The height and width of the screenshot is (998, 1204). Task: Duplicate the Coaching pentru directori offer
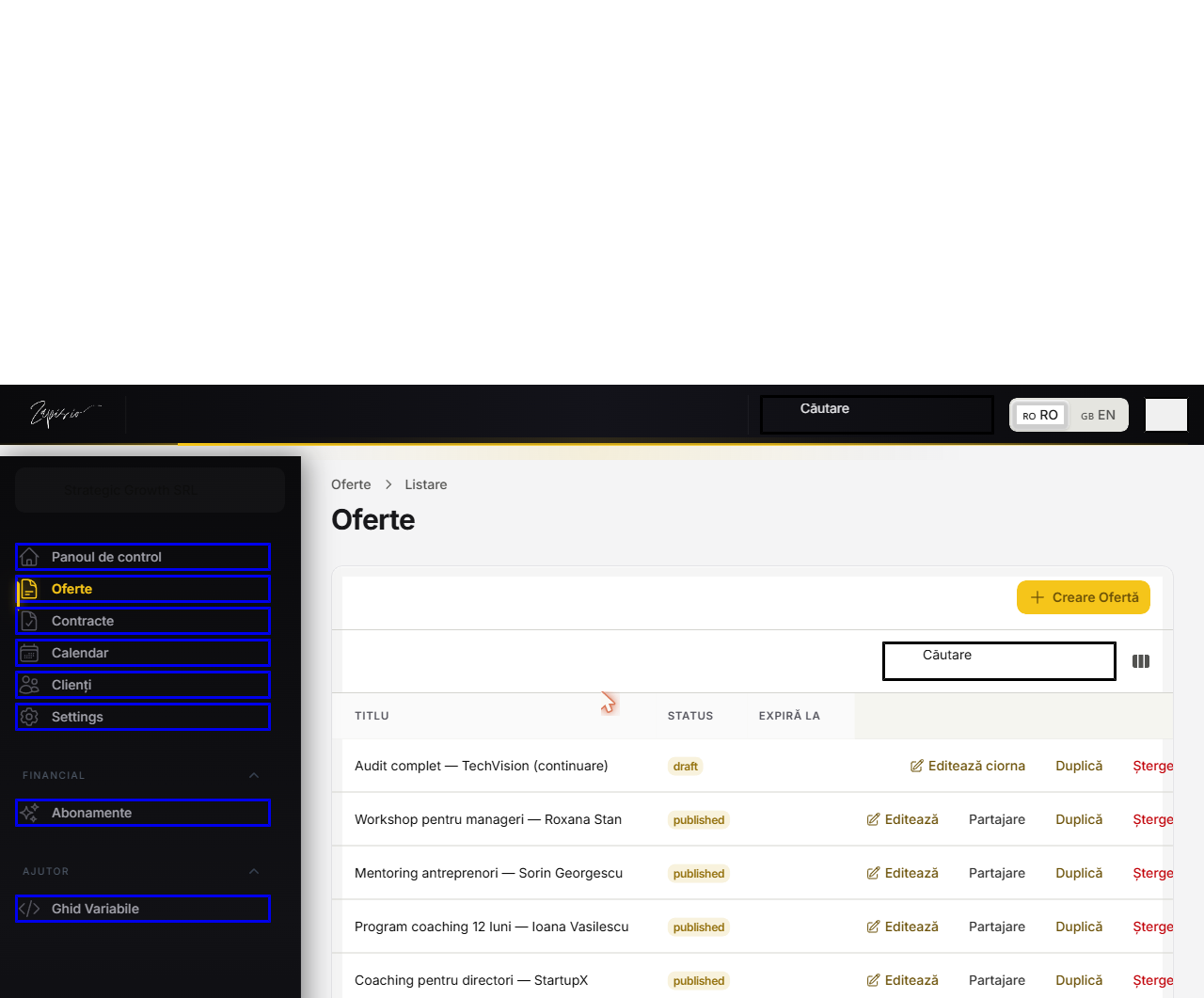[1079, 980]
